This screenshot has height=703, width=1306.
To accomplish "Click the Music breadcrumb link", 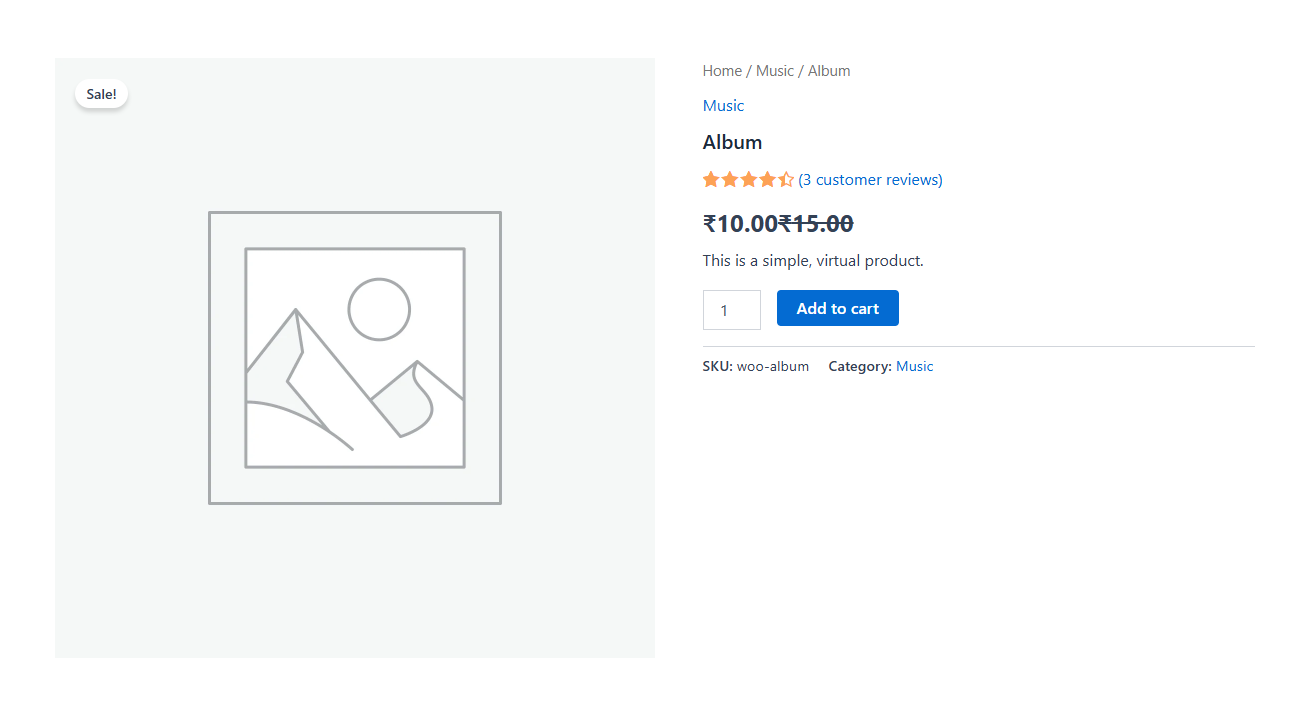I will click(775, 70).
